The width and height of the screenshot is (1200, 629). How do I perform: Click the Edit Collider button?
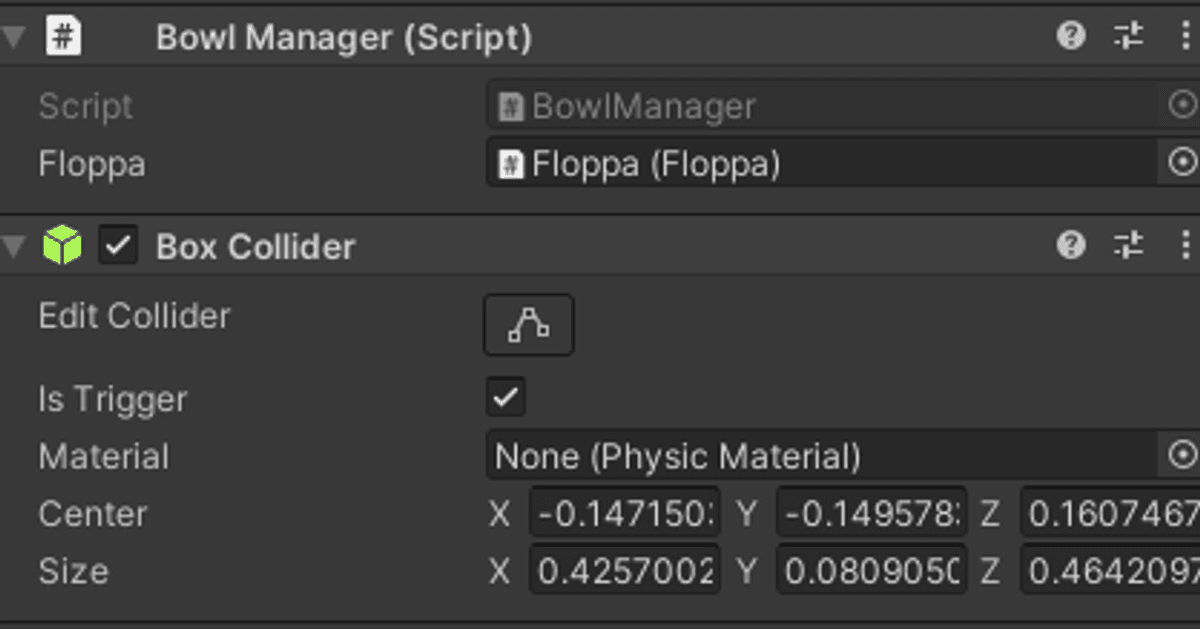(529, 324)
